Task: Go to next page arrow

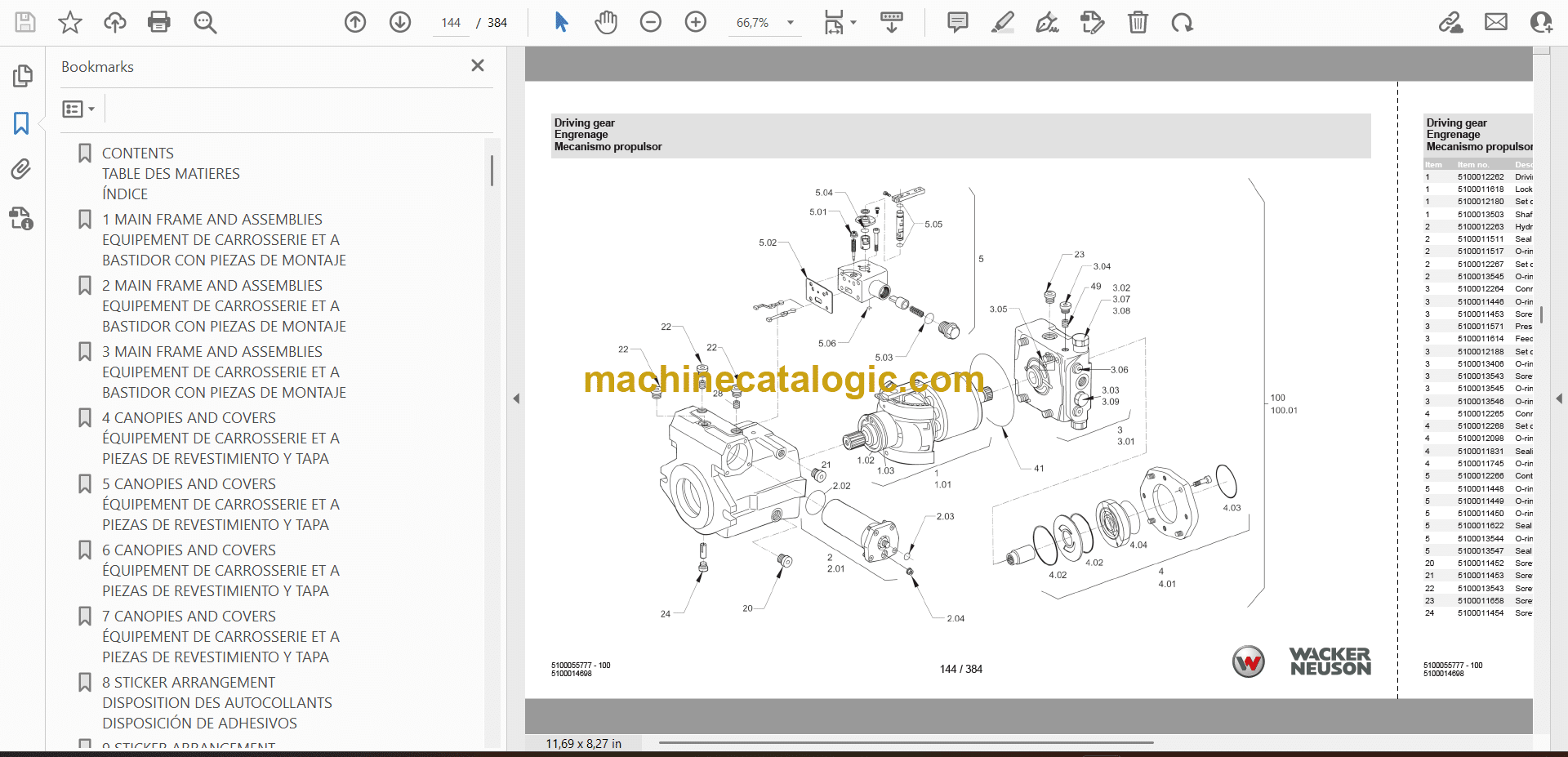Action: (x=400, y=22)
